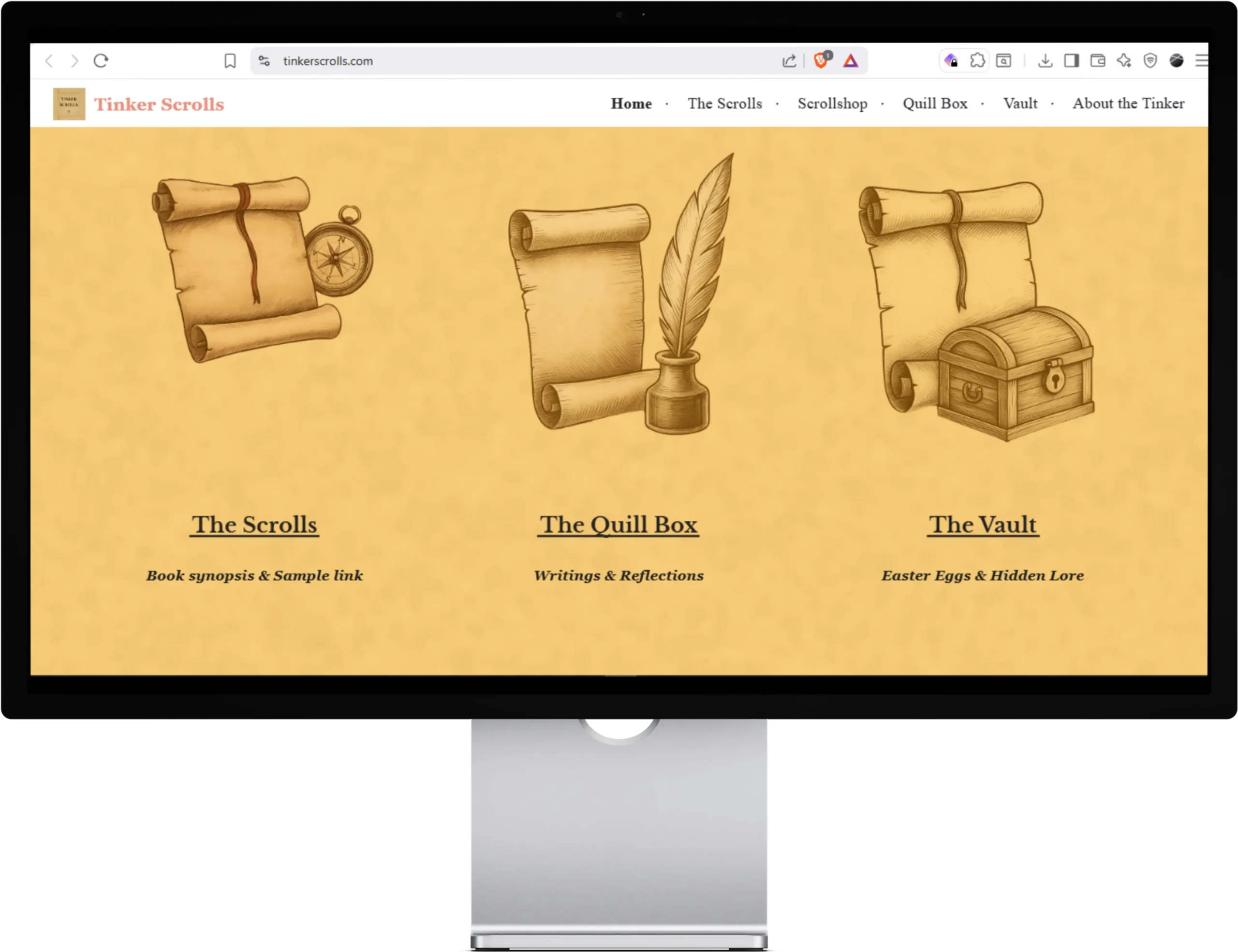Reload the current page
Viewport: 1238px width, 952px height.
pyautogui.click(x=101, y=60)
